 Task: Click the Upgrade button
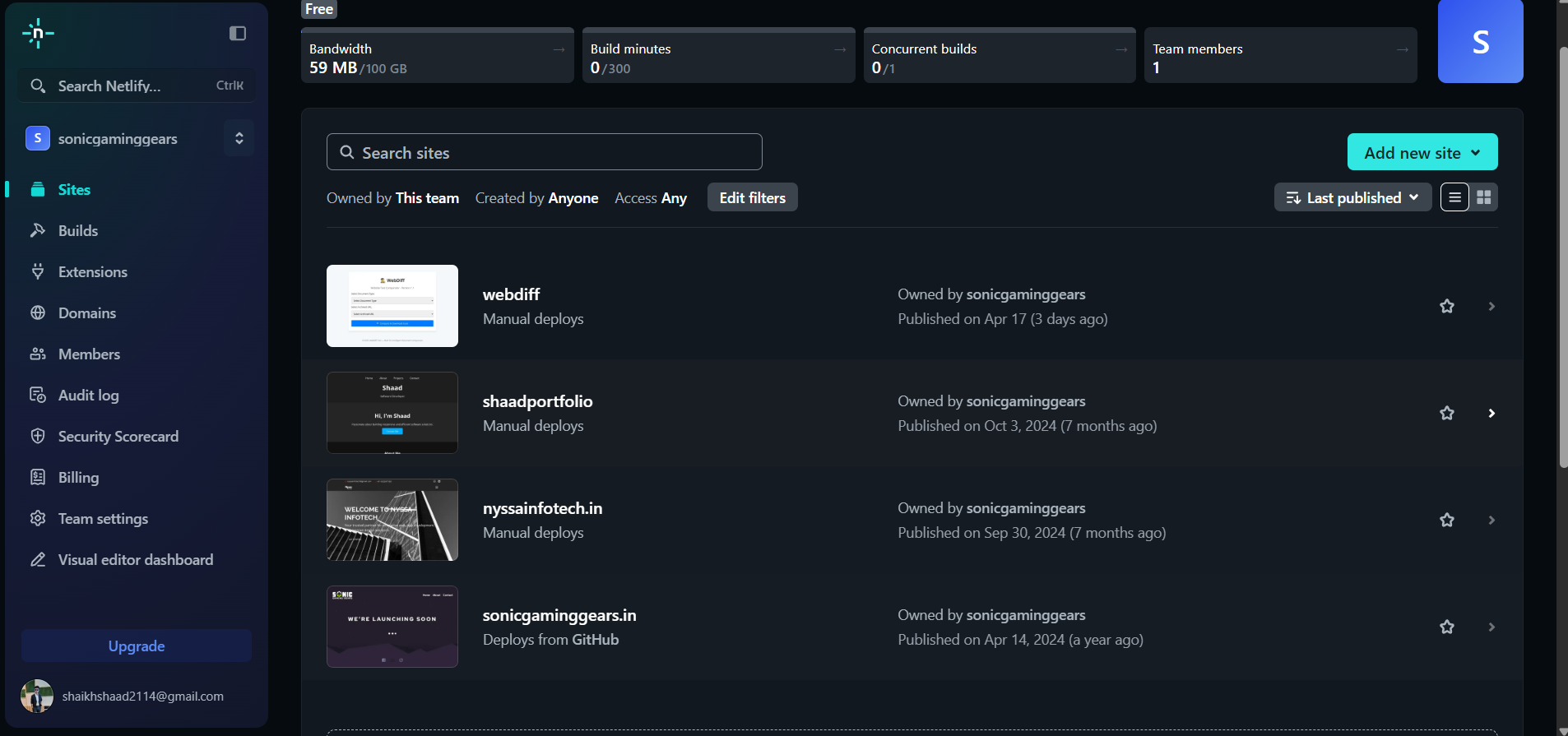click(x=137, y=646)
